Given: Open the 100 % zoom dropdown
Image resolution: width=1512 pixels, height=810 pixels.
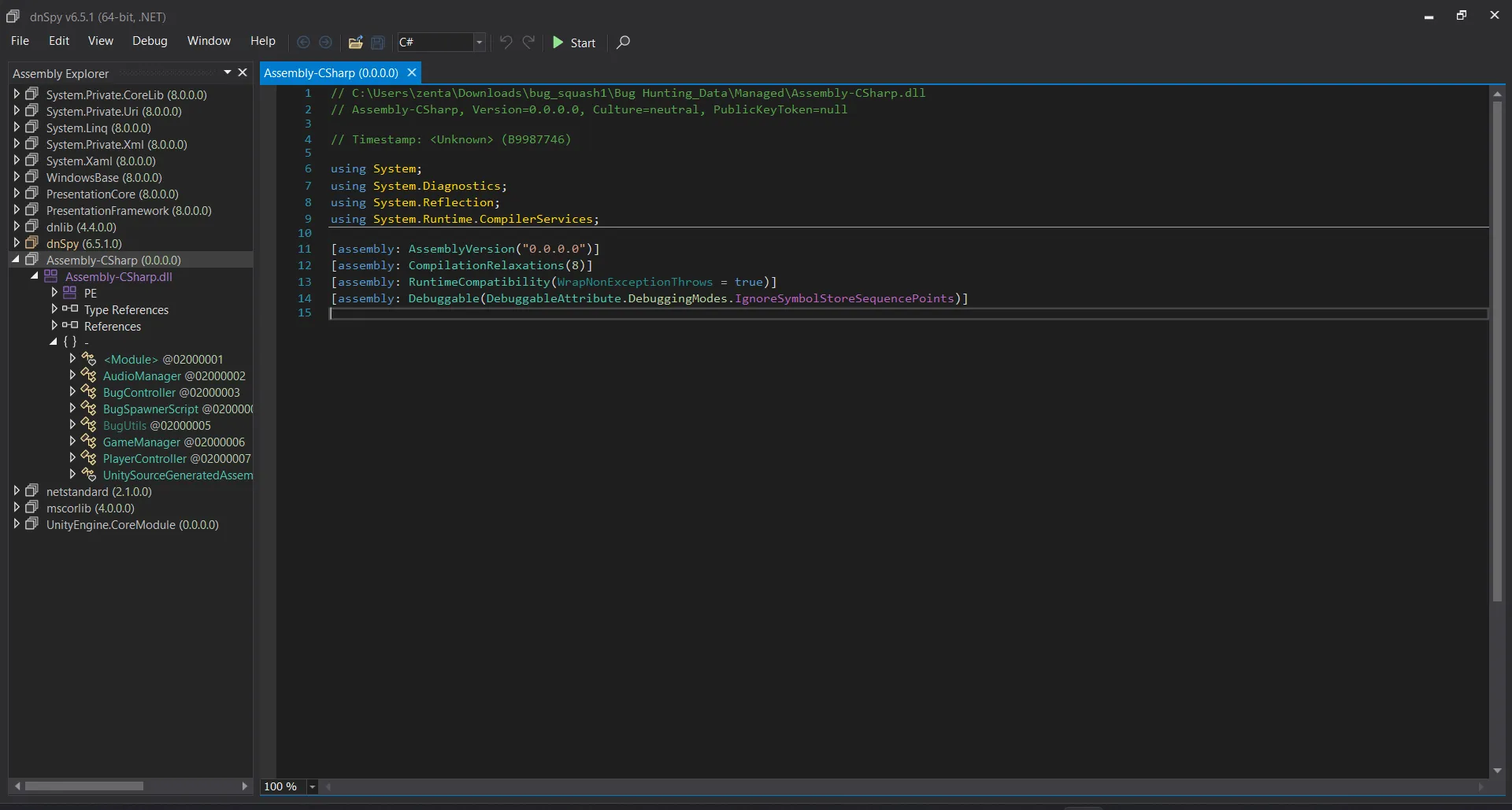Looking at the screenshot, I should (313, 786).
